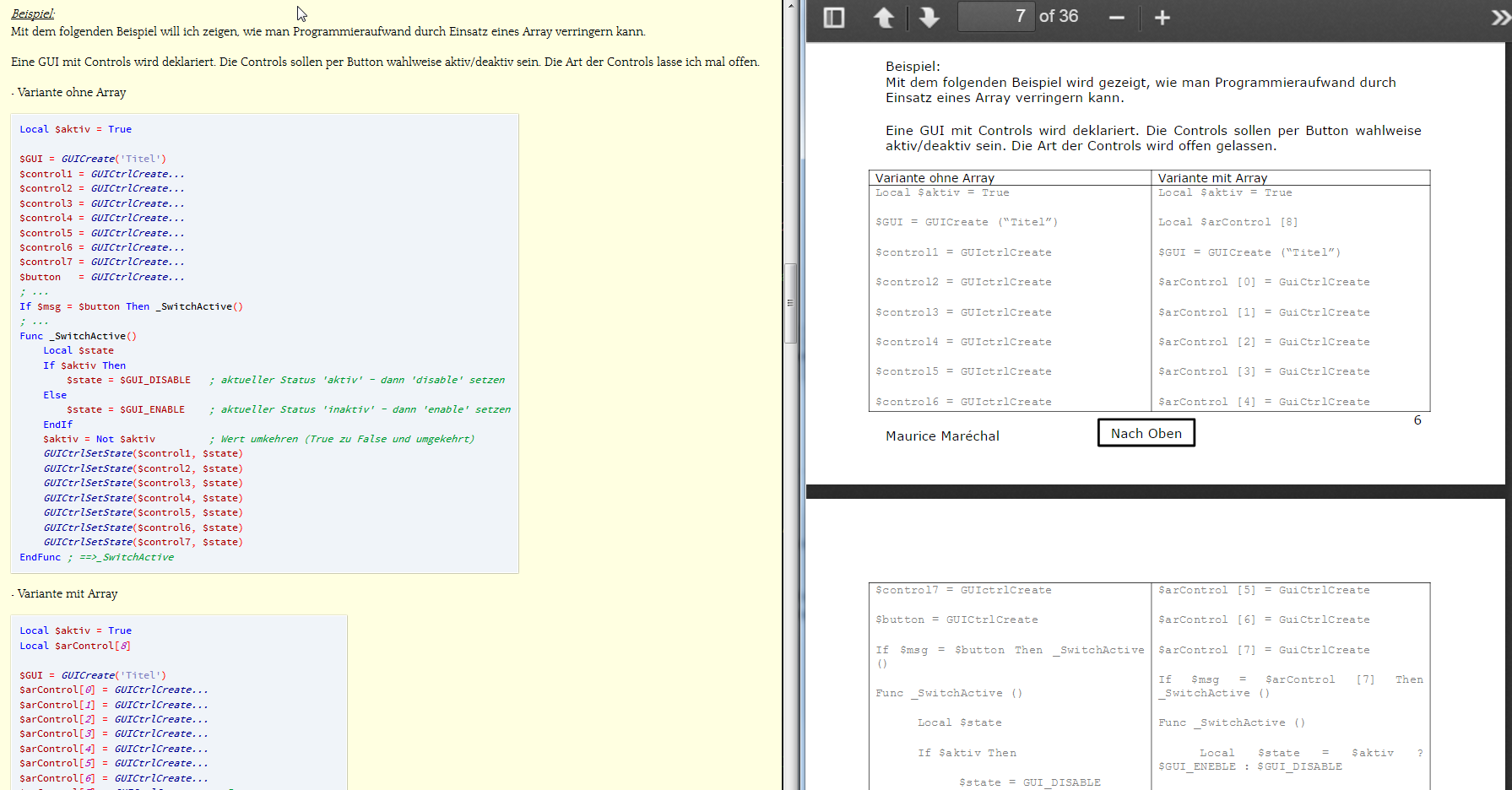This screenshot has width=1512, height=790.
Task: Click the page number field showing 7
Action: 996,17
